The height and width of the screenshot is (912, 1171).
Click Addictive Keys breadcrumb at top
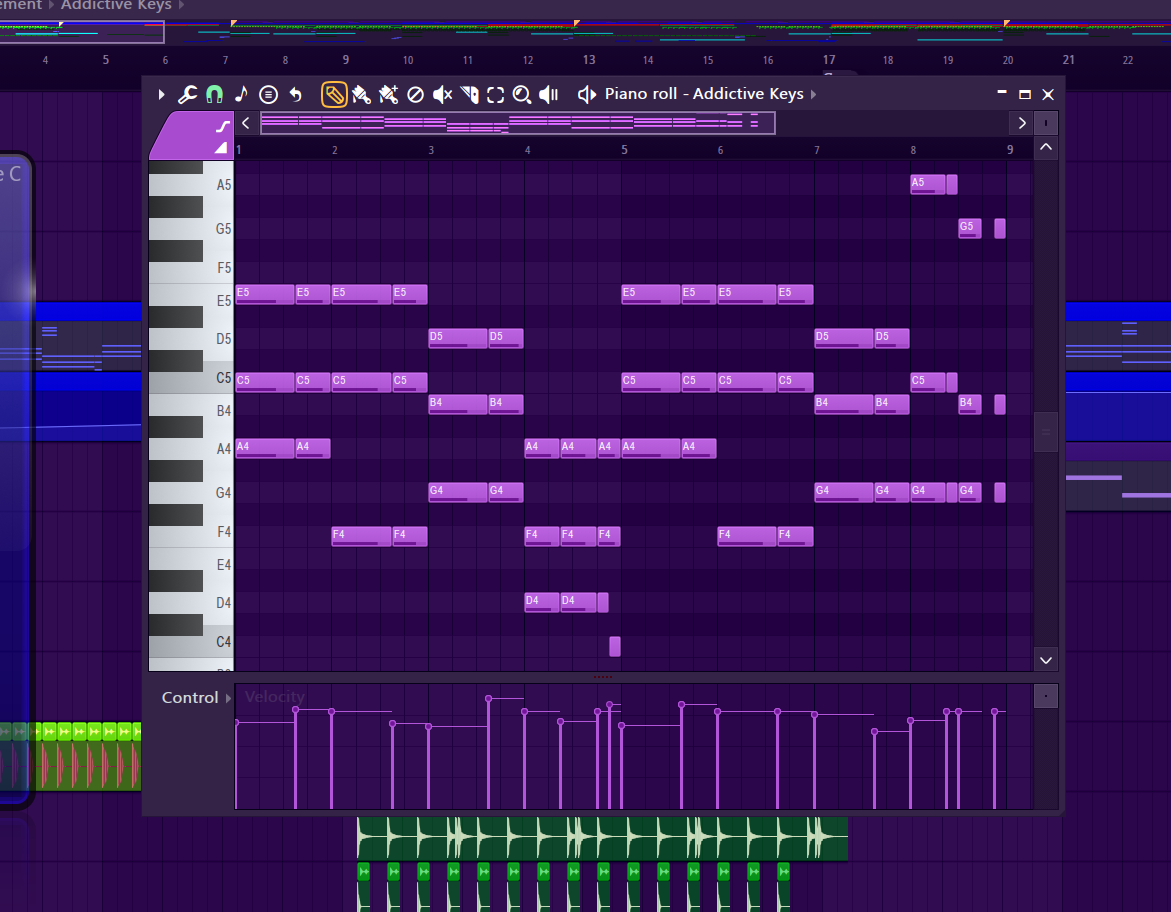click(116, 5)
